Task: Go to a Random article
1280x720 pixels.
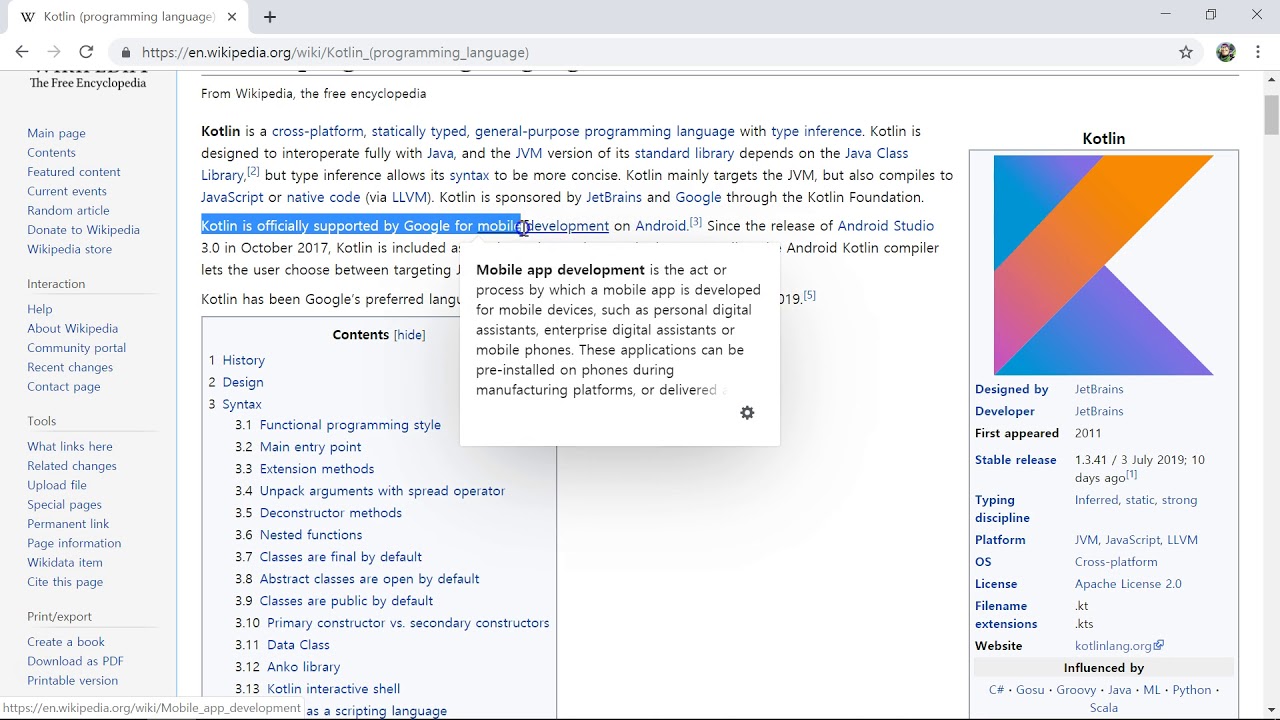Action: pos(68,210)
